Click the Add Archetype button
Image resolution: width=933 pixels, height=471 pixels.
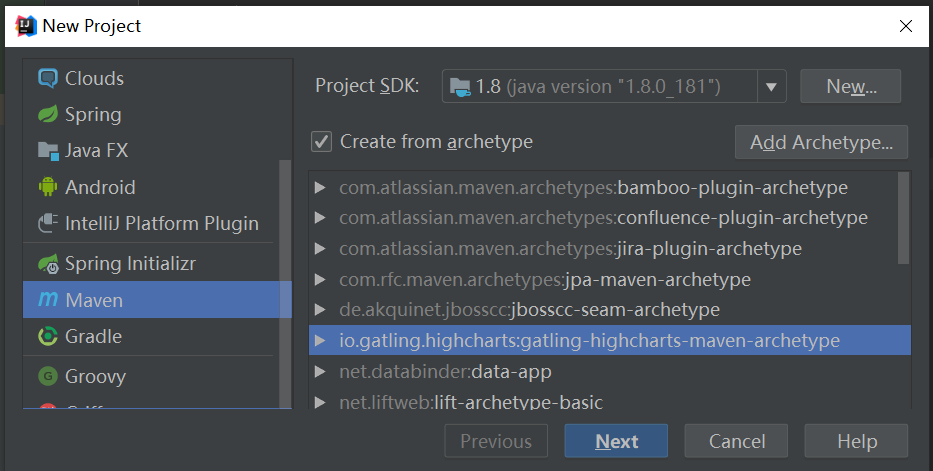(821, 142)
